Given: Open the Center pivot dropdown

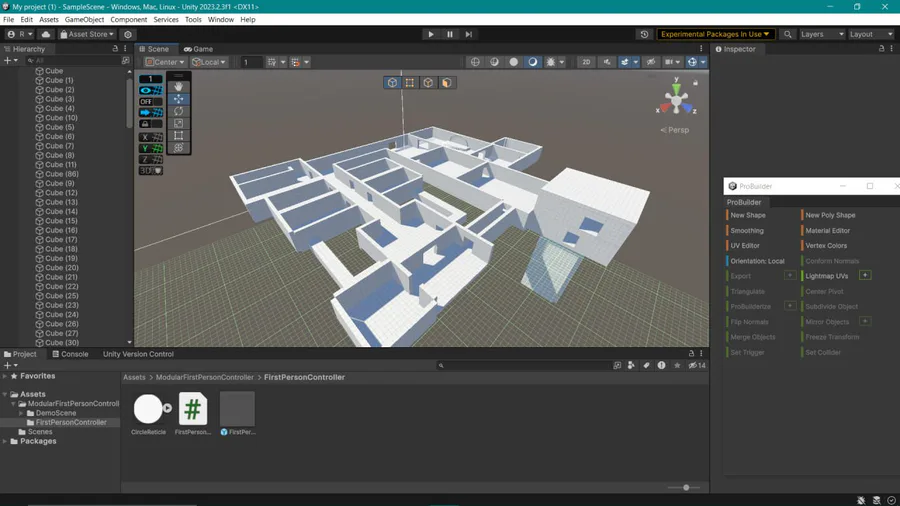Looking at the screenshot, I should click(x=165, y=62).
